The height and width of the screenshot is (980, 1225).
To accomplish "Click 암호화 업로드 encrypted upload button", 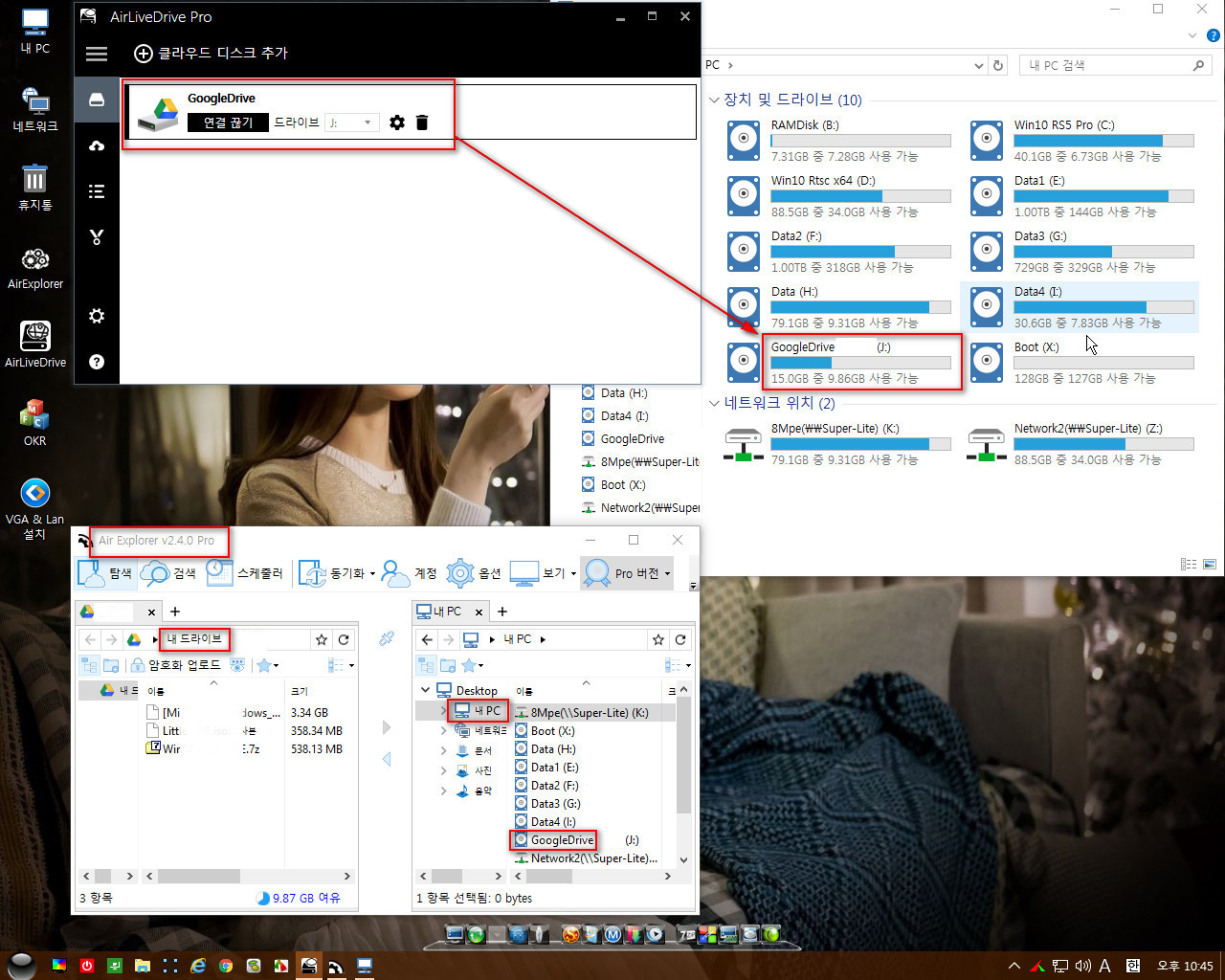I will (176, 665).
